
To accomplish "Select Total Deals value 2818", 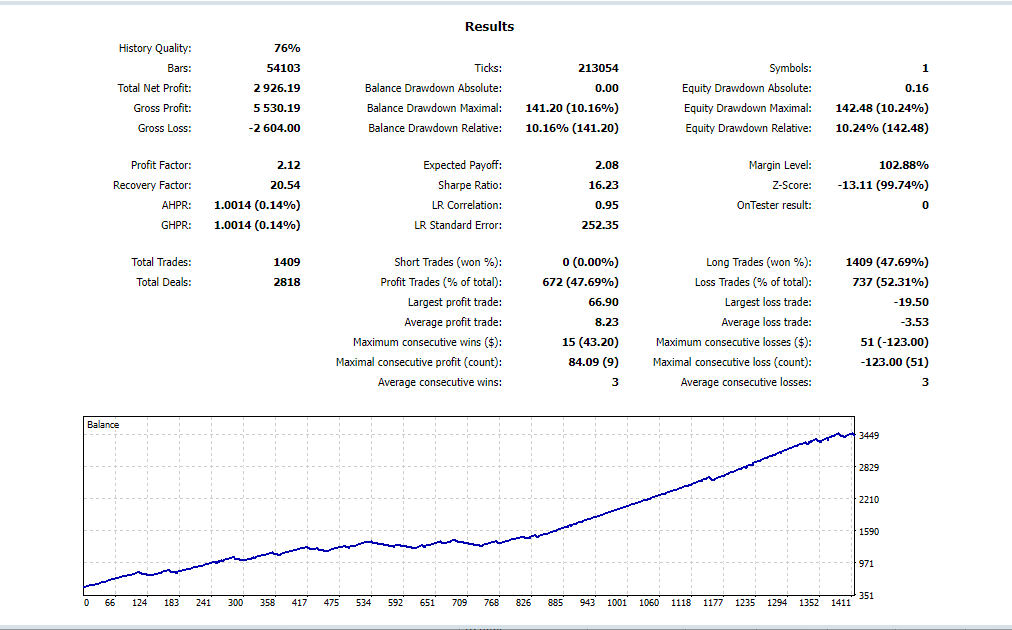I will click(x=287, y=282).
